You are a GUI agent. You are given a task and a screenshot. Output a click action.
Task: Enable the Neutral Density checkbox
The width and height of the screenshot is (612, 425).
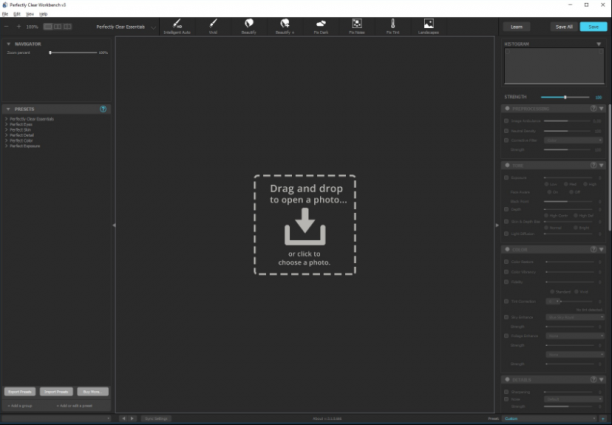coord(506,131)
